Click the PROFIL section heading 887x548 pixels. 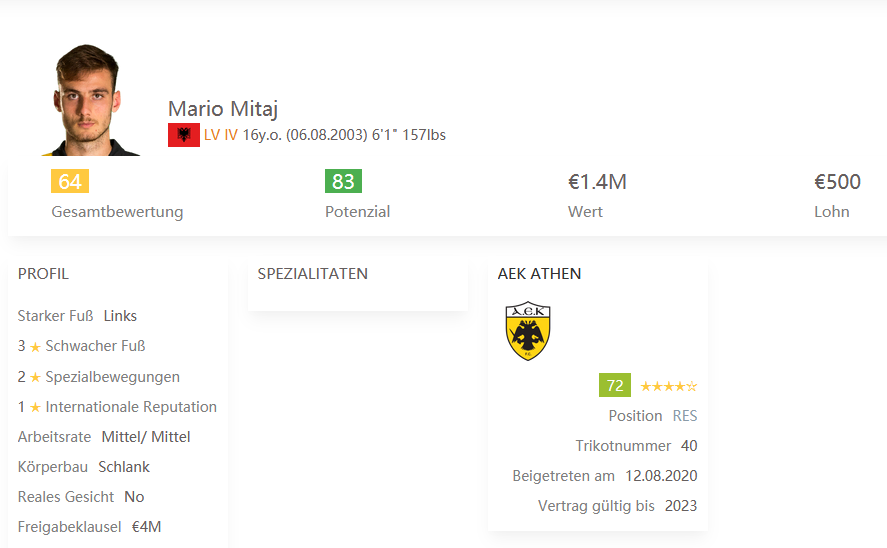[x=43, y=274]
